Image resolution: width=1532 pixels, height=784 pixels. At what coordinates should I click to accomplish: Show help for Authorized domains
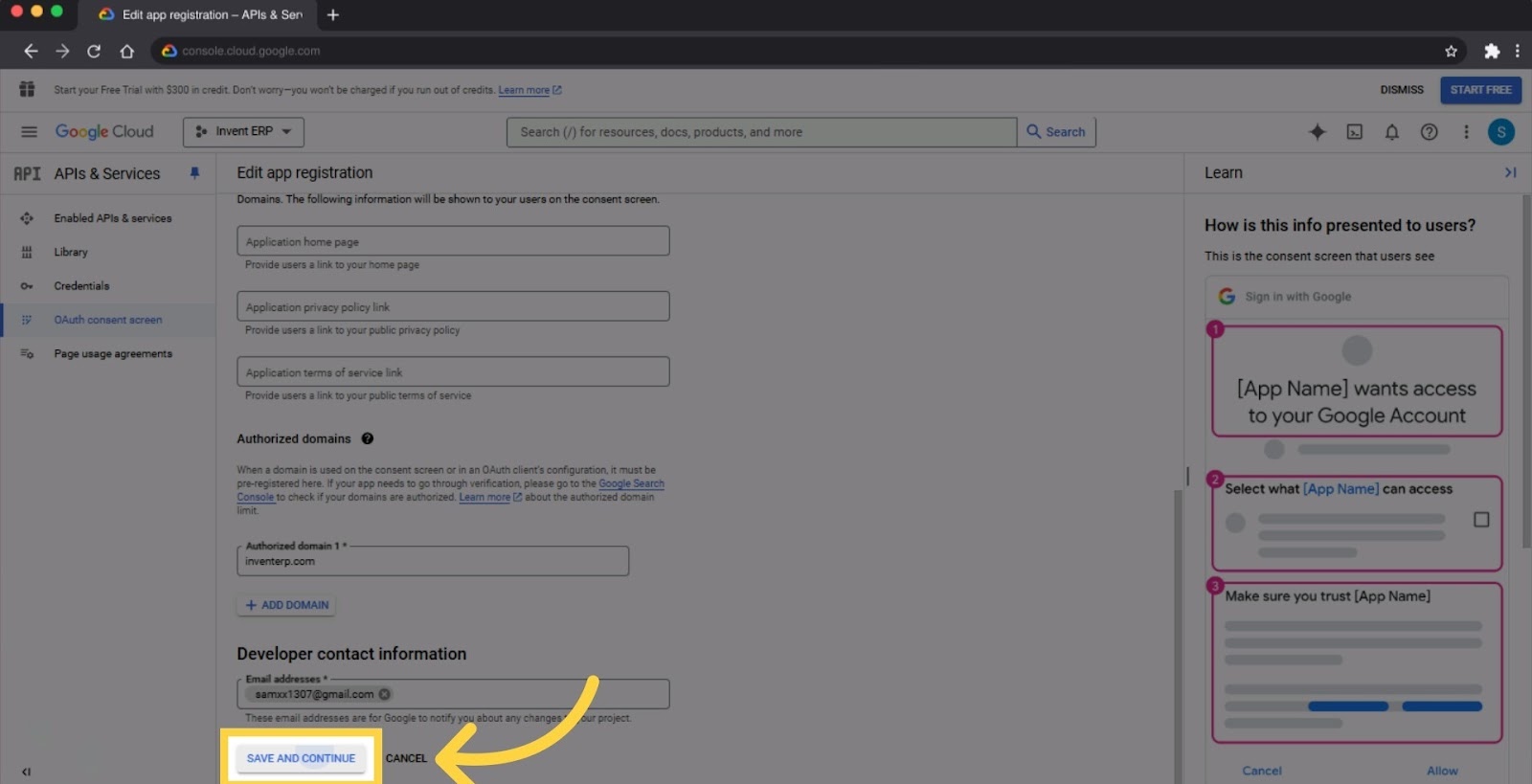pos(368,438)
